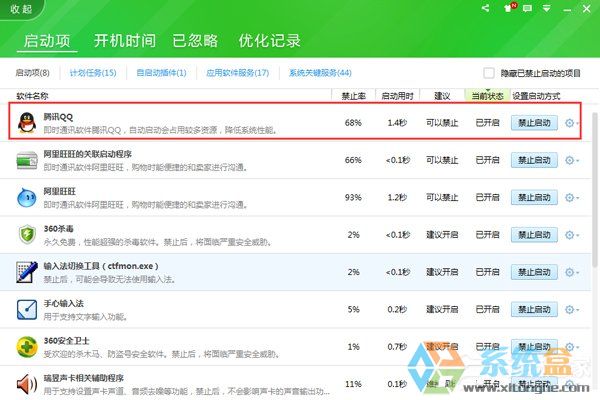This screenshot has height=400, width=600.
Task: Select 系统关键服务(44) sub-tab
Action: coord(320,73)
